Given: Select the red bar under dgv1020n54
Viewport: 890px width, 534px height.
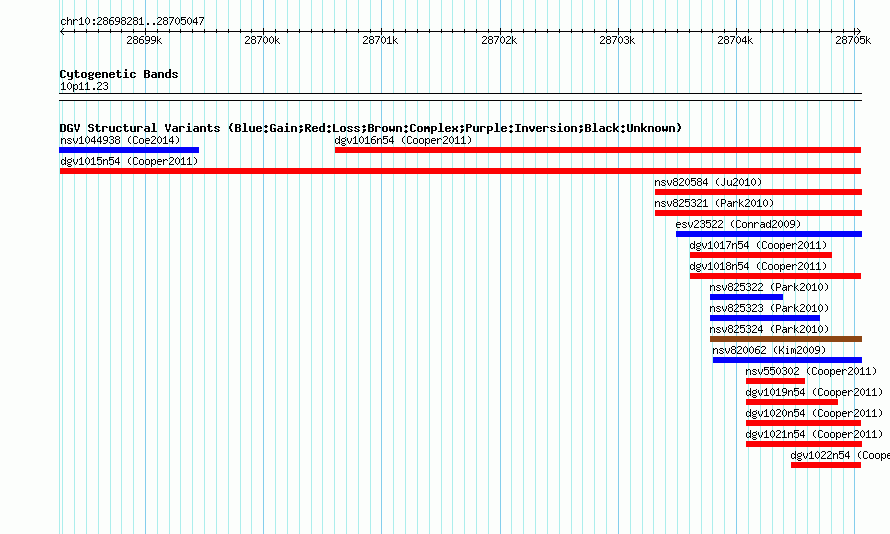Looking at the screenshot, I should [x=803, y=423].
